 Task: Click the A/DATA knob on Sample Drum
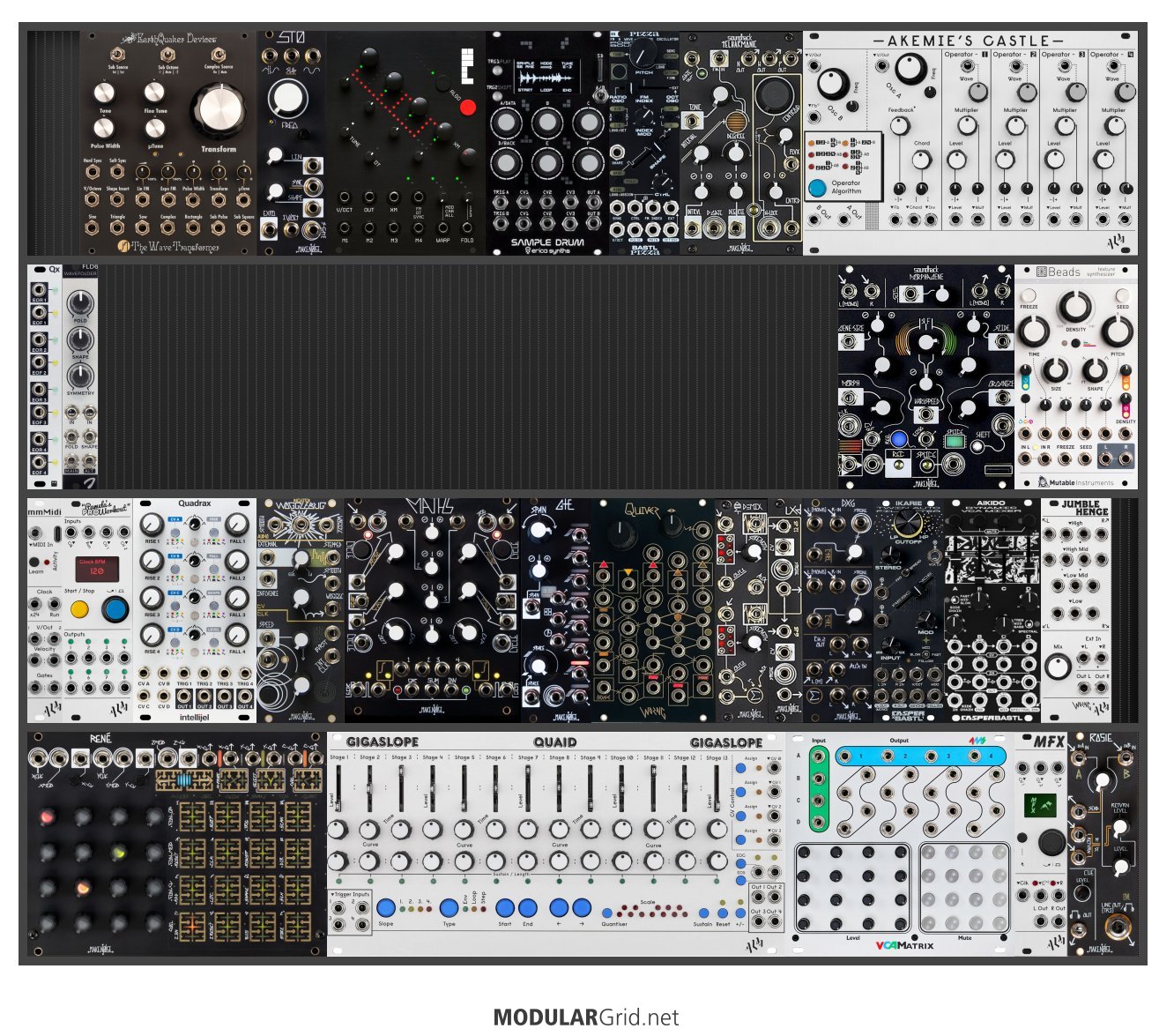coord(507,124)
